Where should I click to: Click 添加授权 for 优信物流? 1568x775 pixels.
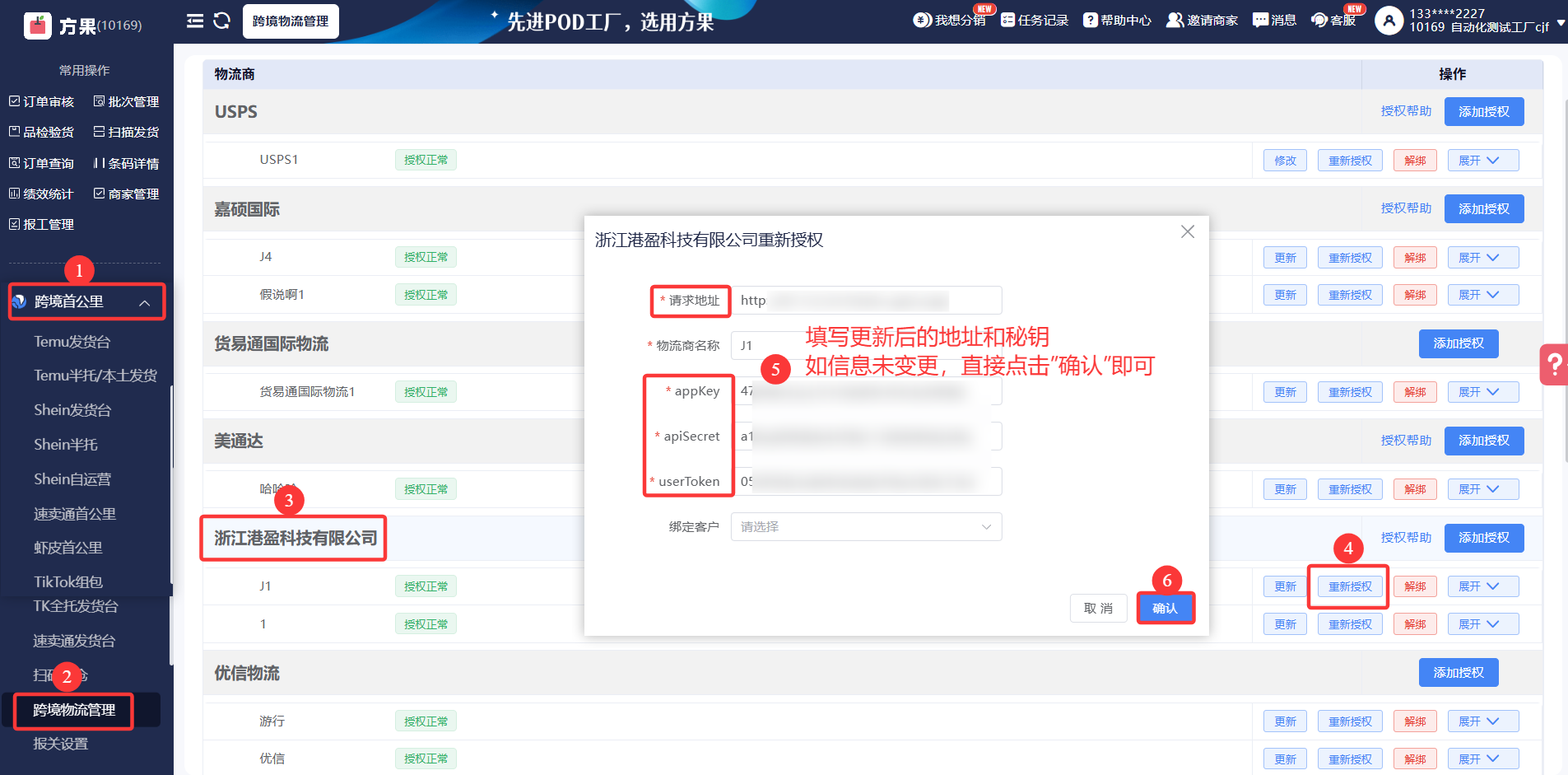1459,673
